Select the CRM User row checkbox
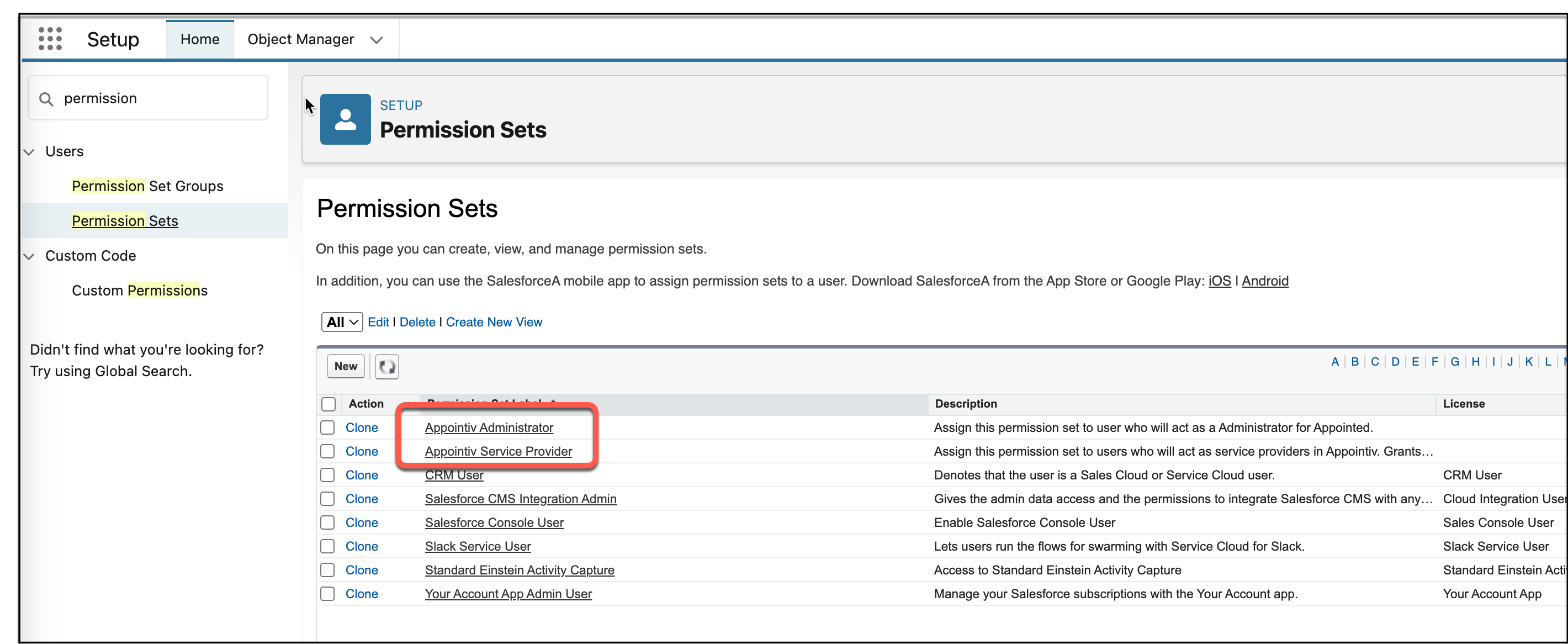The height and width of the screenshot is (644, 1568). [327, 476]
